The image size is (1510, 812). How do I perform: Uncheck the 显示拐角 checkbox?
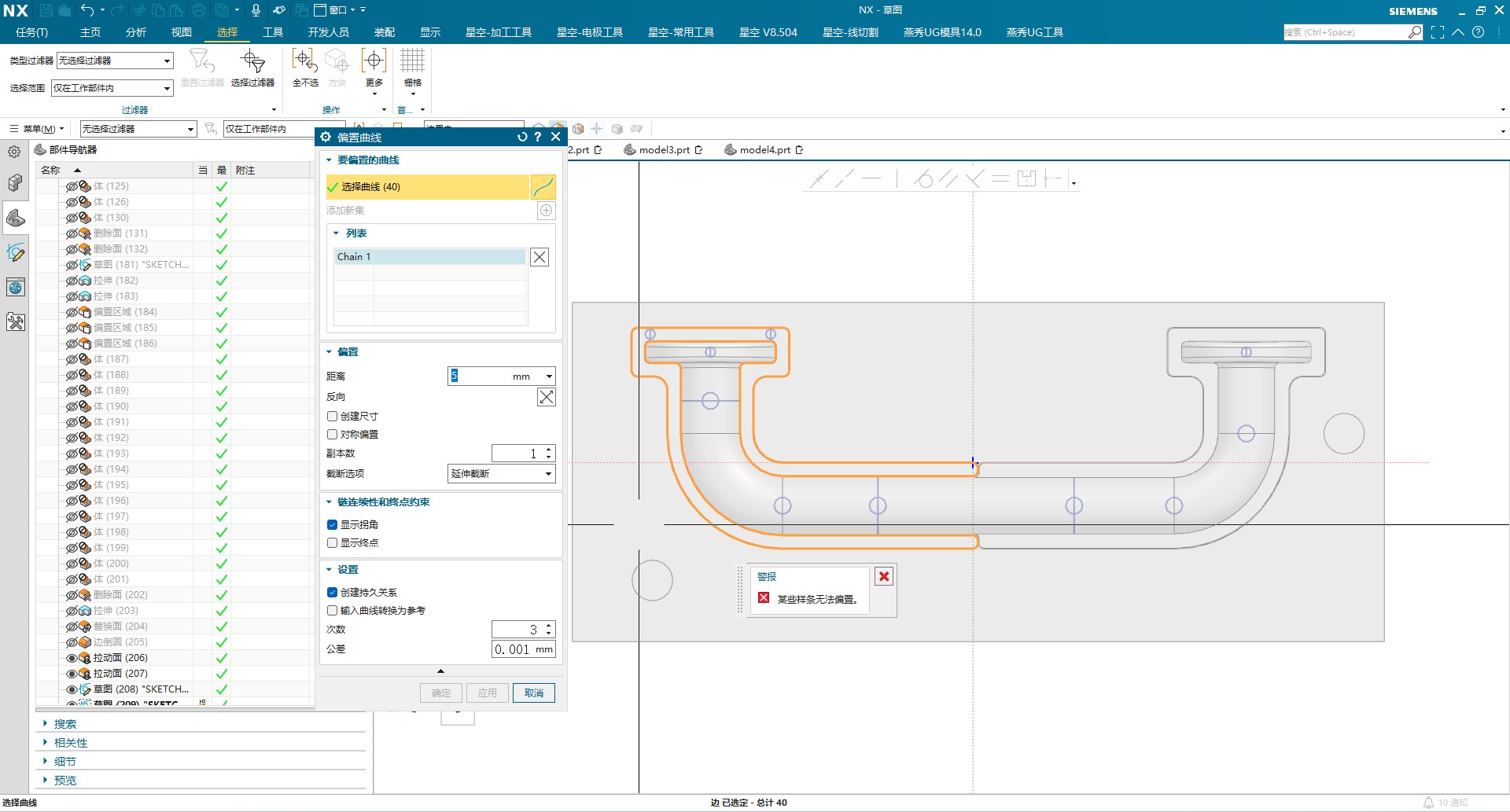pos(332,524)
